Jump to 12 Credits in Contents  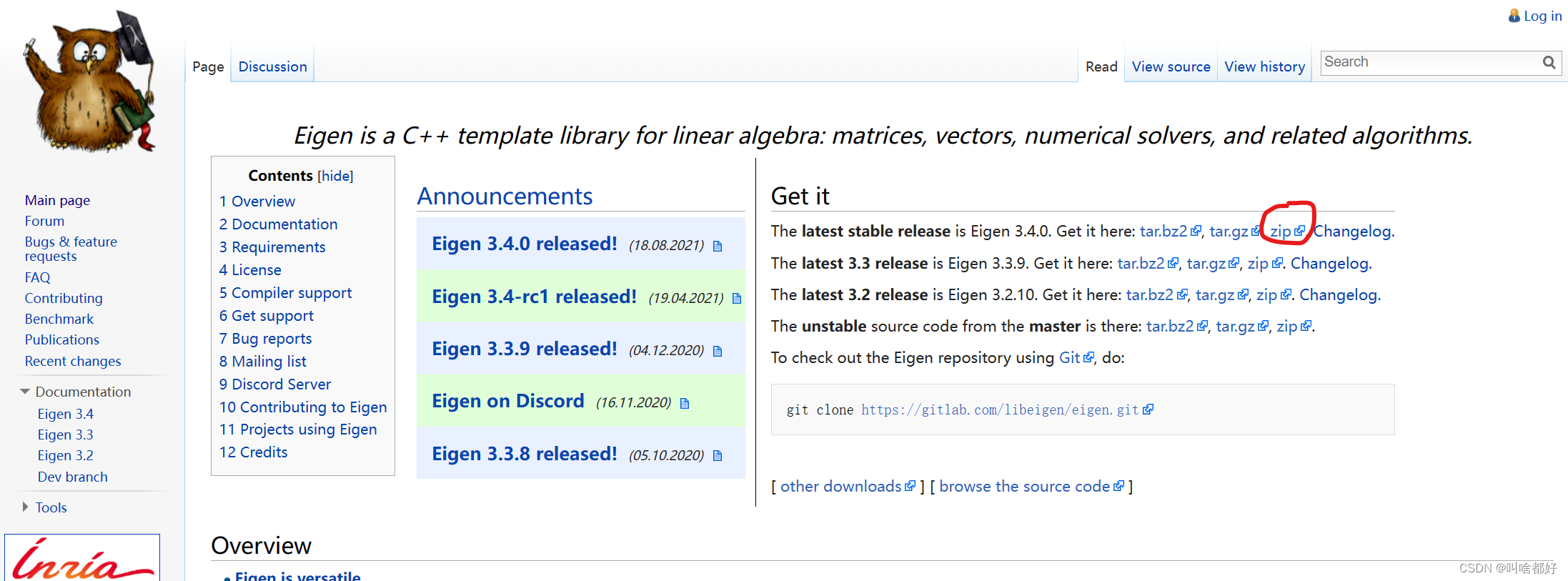tap(254, 452)
